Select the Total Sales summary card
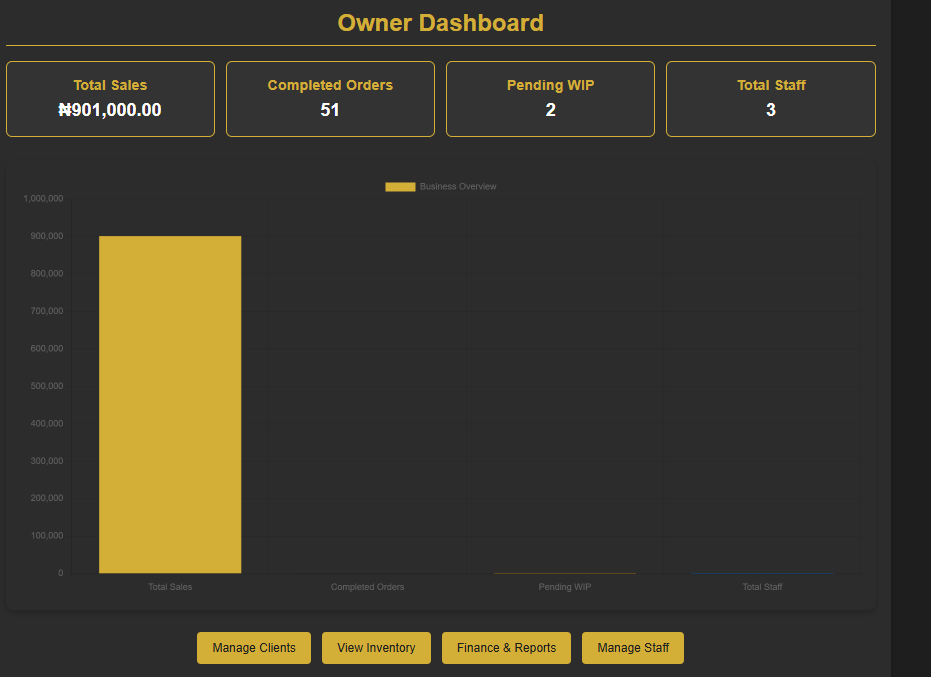 (x=110, y=98)
